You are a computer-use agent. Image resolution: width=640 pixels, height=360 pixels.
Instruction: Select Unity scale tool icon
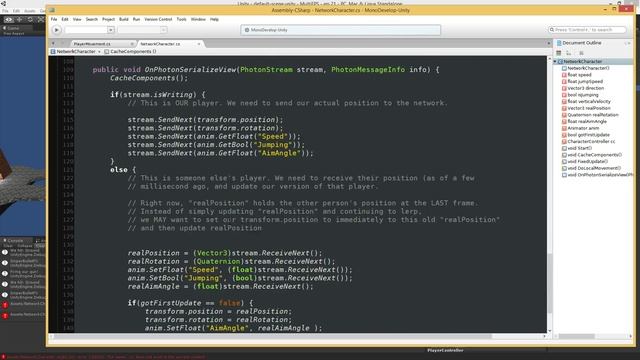(x=40, y=19)
